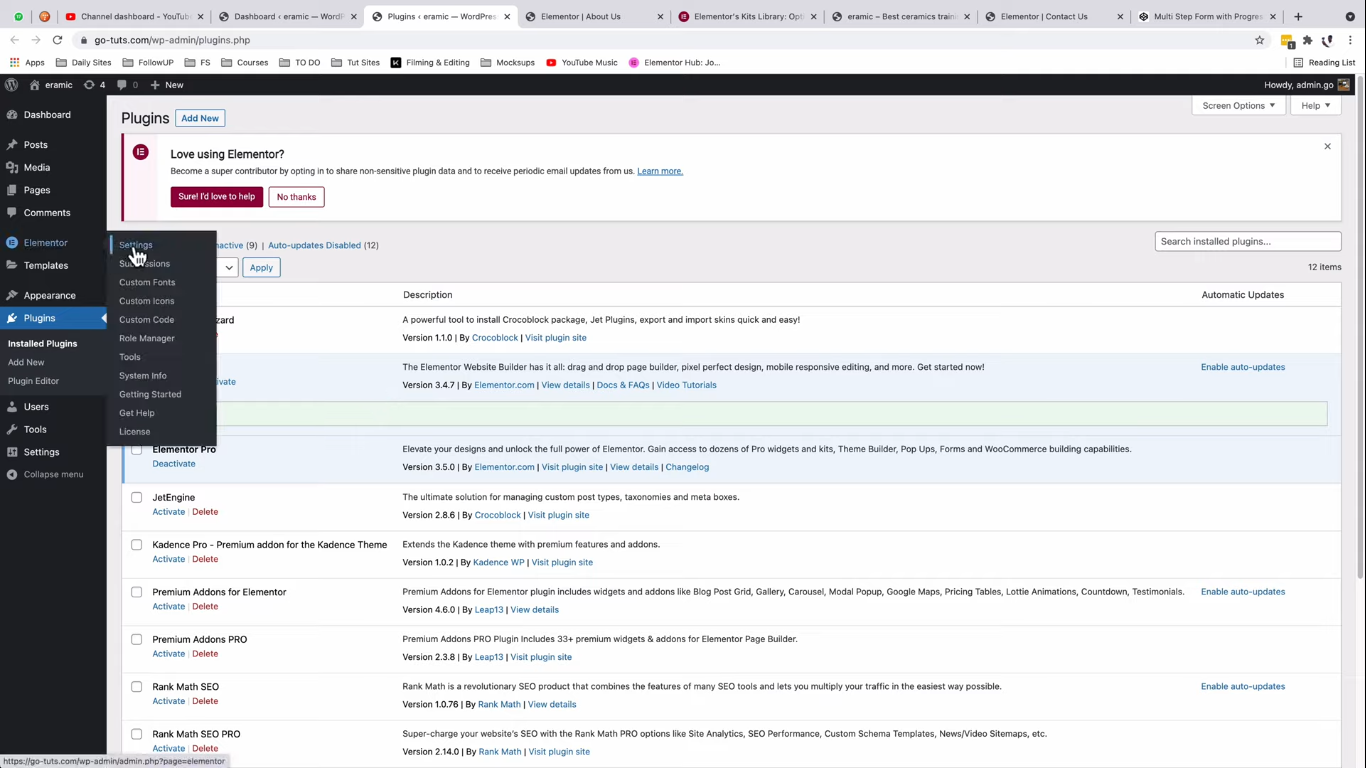
Task: Open the Learn more link in the notice
Action: coord(660,171)
